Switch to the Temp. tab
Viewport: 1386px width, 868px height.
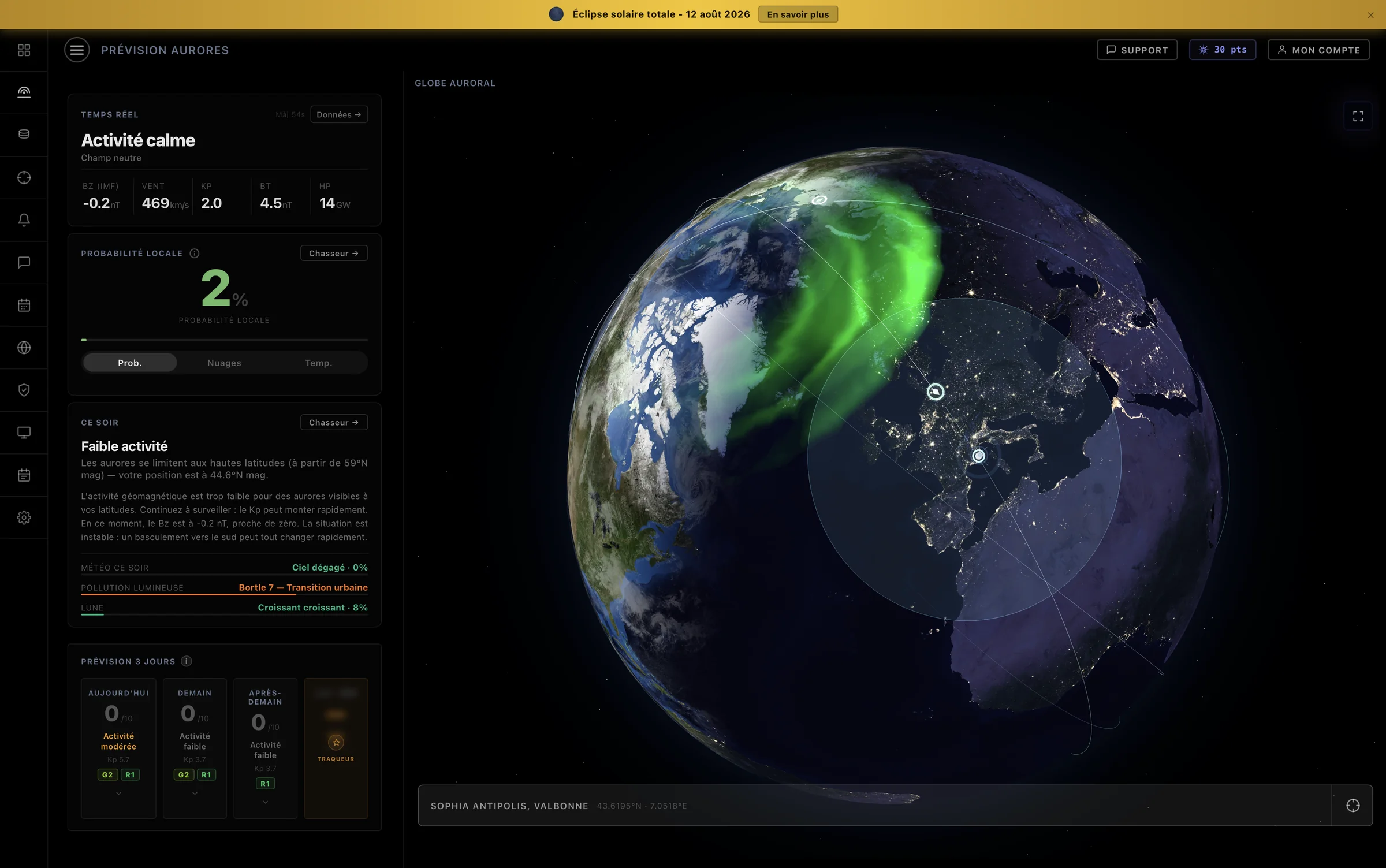(x=319, y=363)
